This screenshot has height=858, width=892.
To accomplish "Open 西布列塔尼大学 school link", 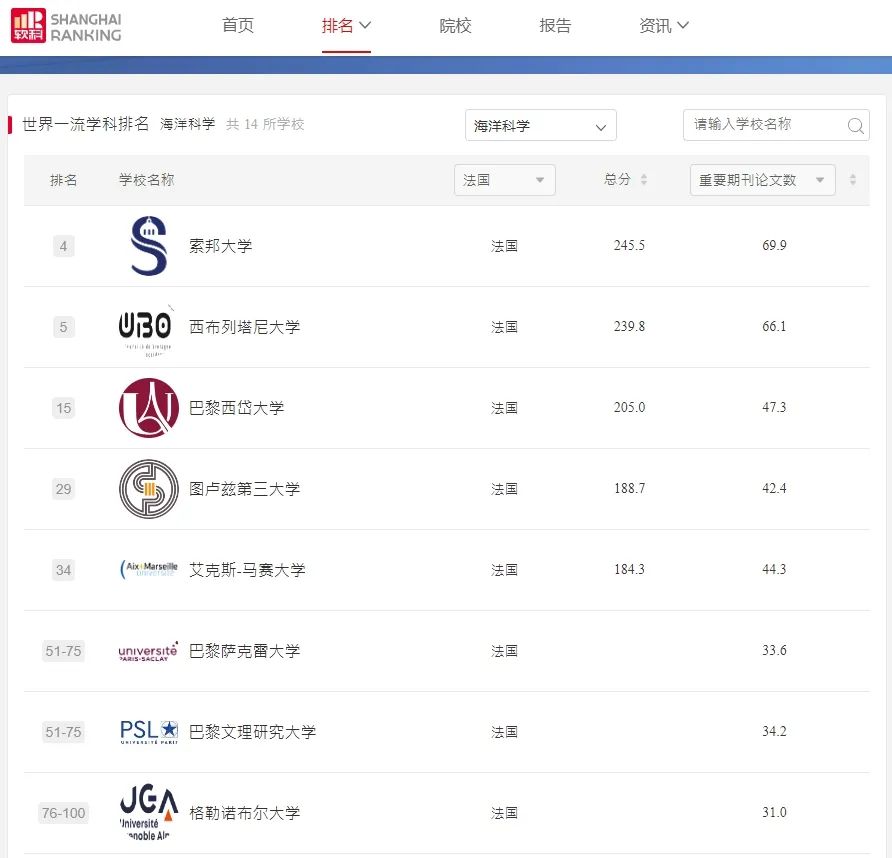I will [245, 327].
